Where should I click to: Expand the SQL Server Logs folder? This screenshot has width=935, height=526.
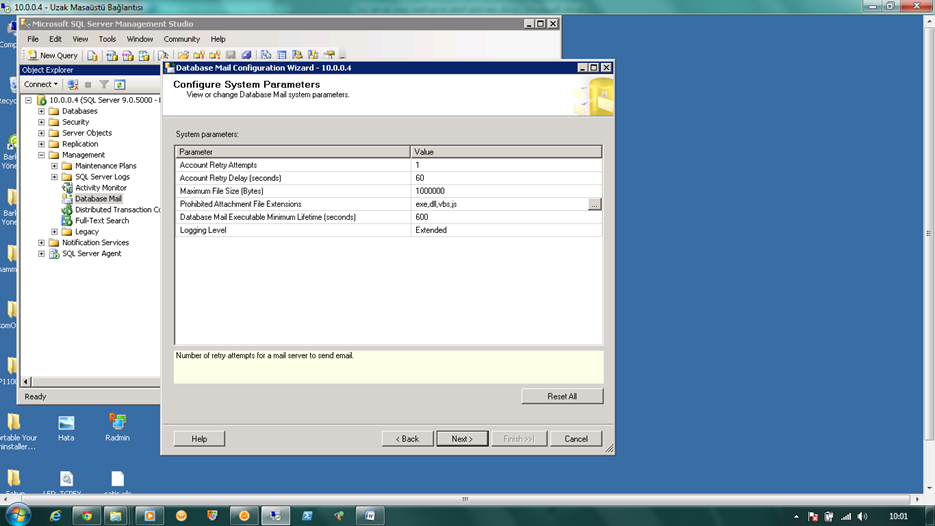pyautogui.click(x=54, y=177)
